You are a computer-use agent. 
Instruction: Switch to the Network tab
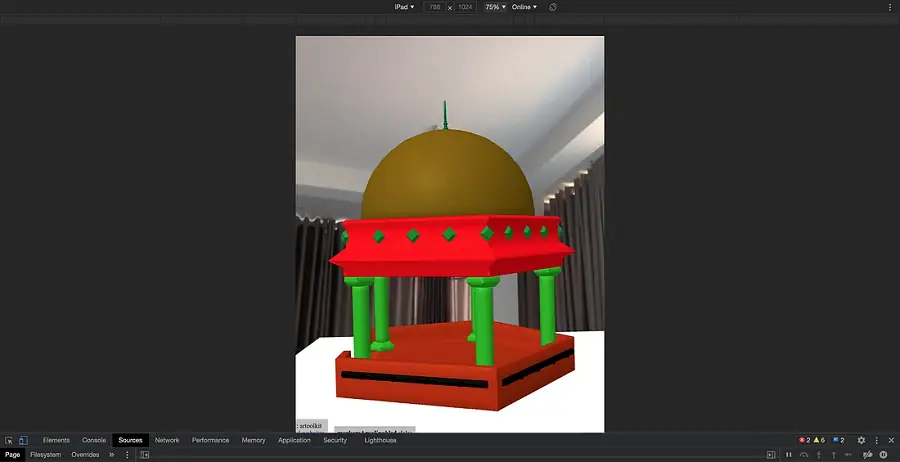coord(167,440)
